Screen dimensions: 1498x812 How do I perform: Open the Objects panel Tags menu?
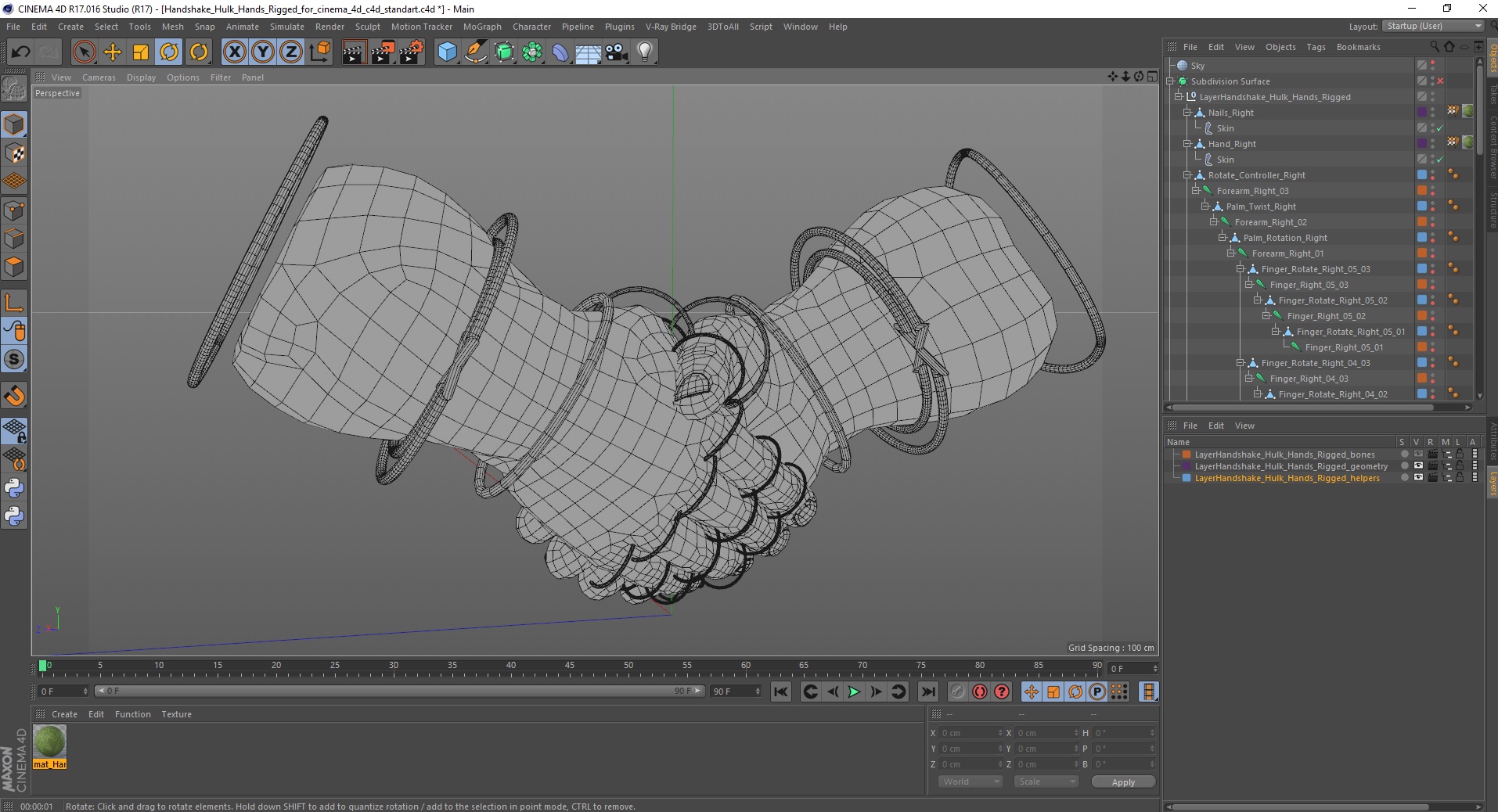point(1316,47)
